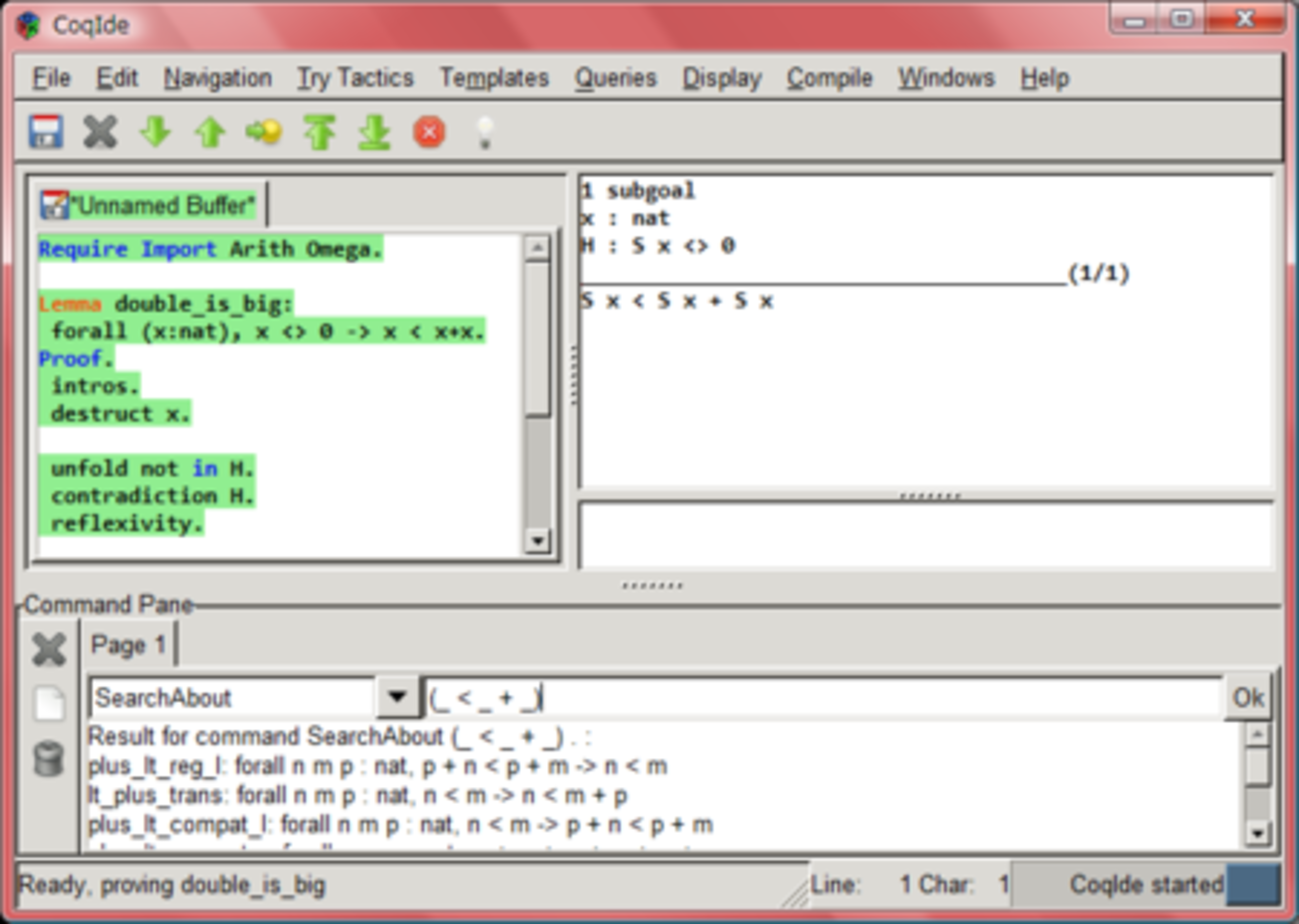The height and width of the screenshot is (924, 1299).
Task: Click the 'Proof.' line in the script
Action: tap(77, 358)
